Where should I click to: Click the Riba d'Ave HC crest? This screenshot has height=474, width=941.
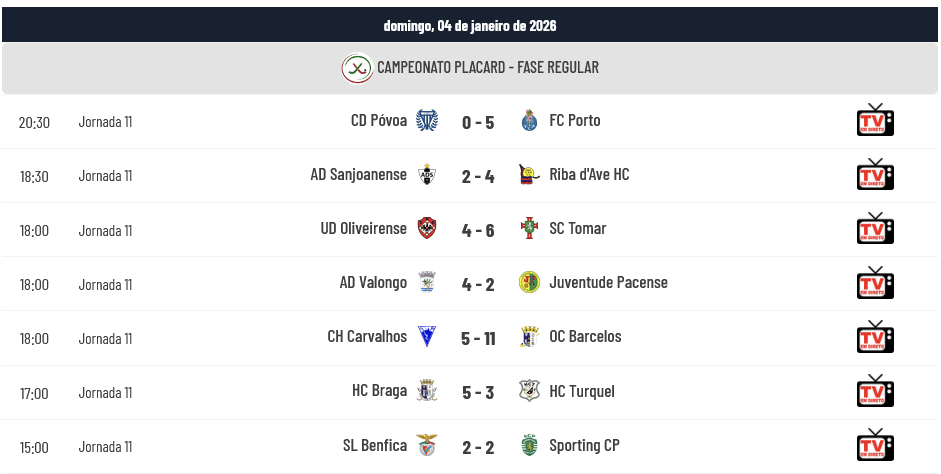tap(530, 175)
